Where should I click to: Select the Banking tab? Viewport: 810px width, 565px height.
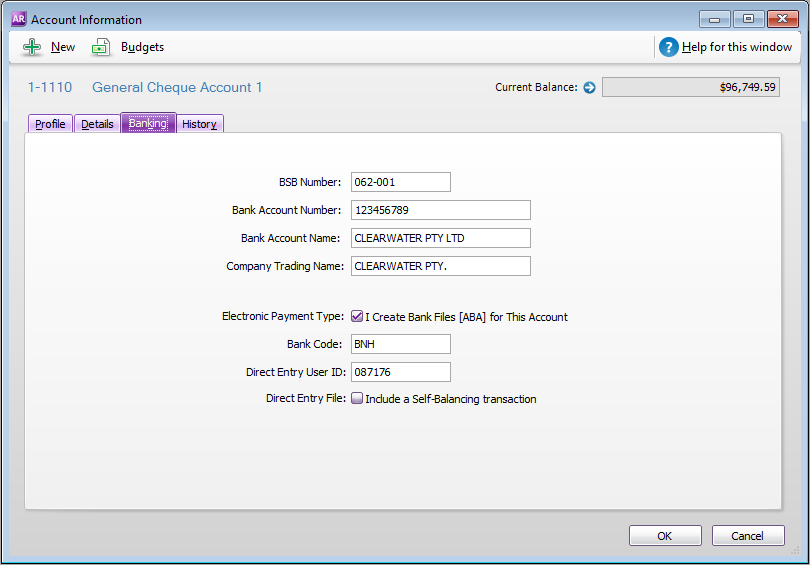[148, 124]
